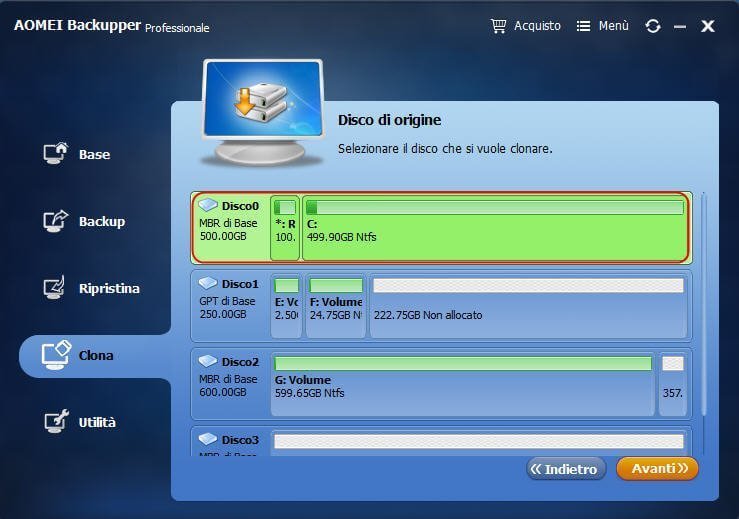Select the C: 499.90GB Ntfs partition
This screenshot has height=519, width=739.
[x=495, y=228]
